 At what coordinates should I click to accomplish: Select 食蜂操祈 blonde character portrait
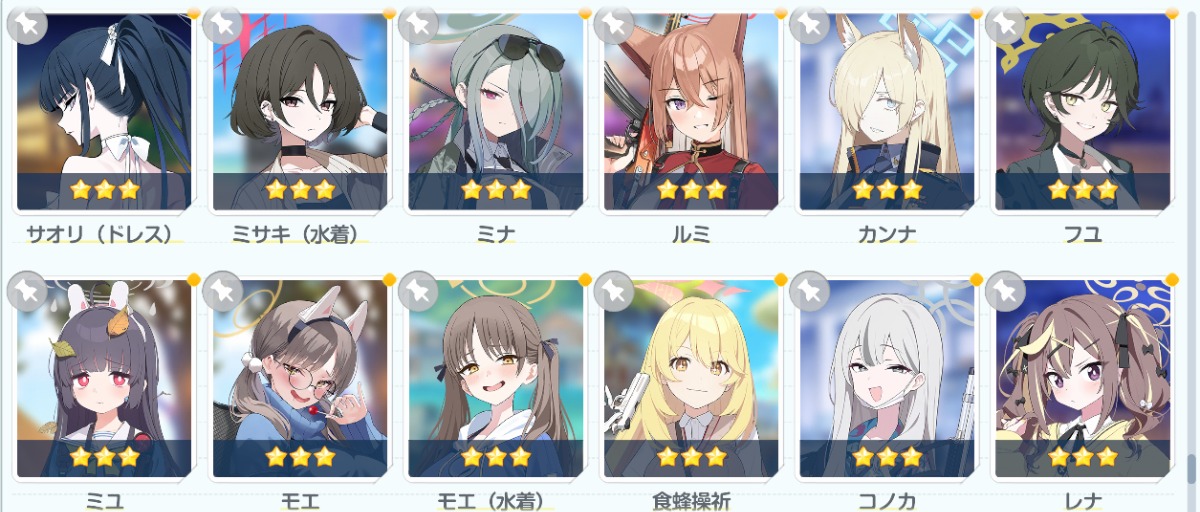click(x=691, y=377)
